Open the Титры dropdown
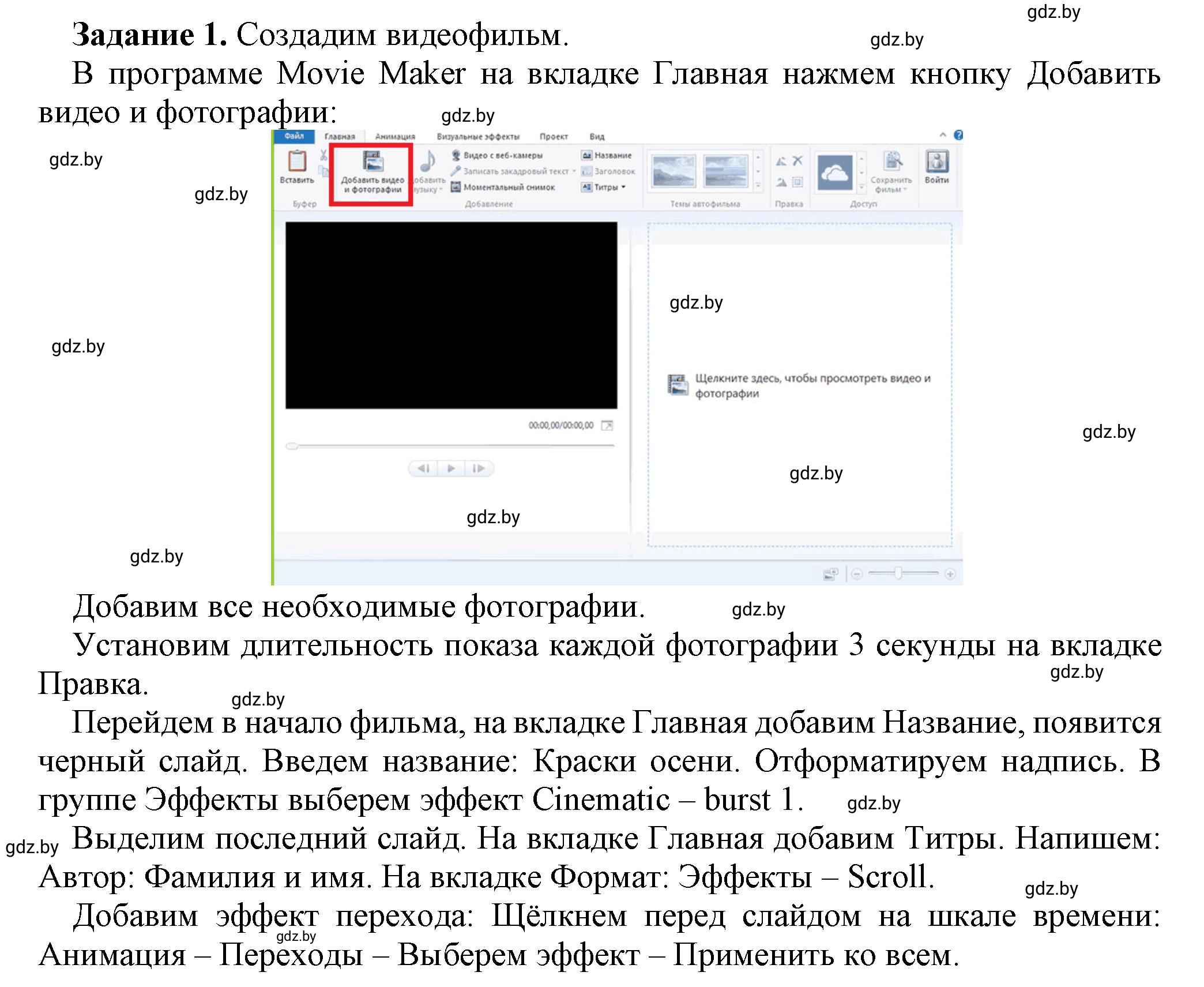 click(x=604, y=187)
